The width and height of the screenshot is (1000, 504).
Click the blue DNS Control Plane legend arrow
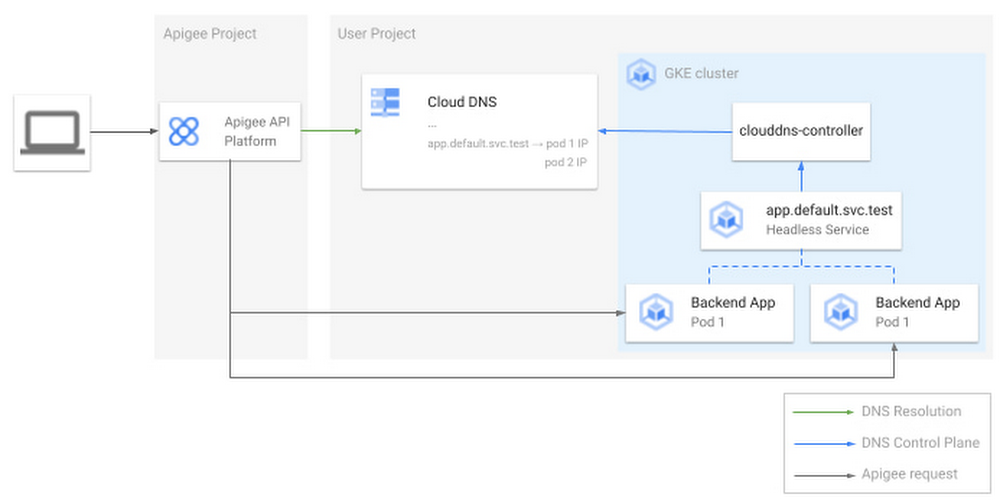(x=823, y=443)
